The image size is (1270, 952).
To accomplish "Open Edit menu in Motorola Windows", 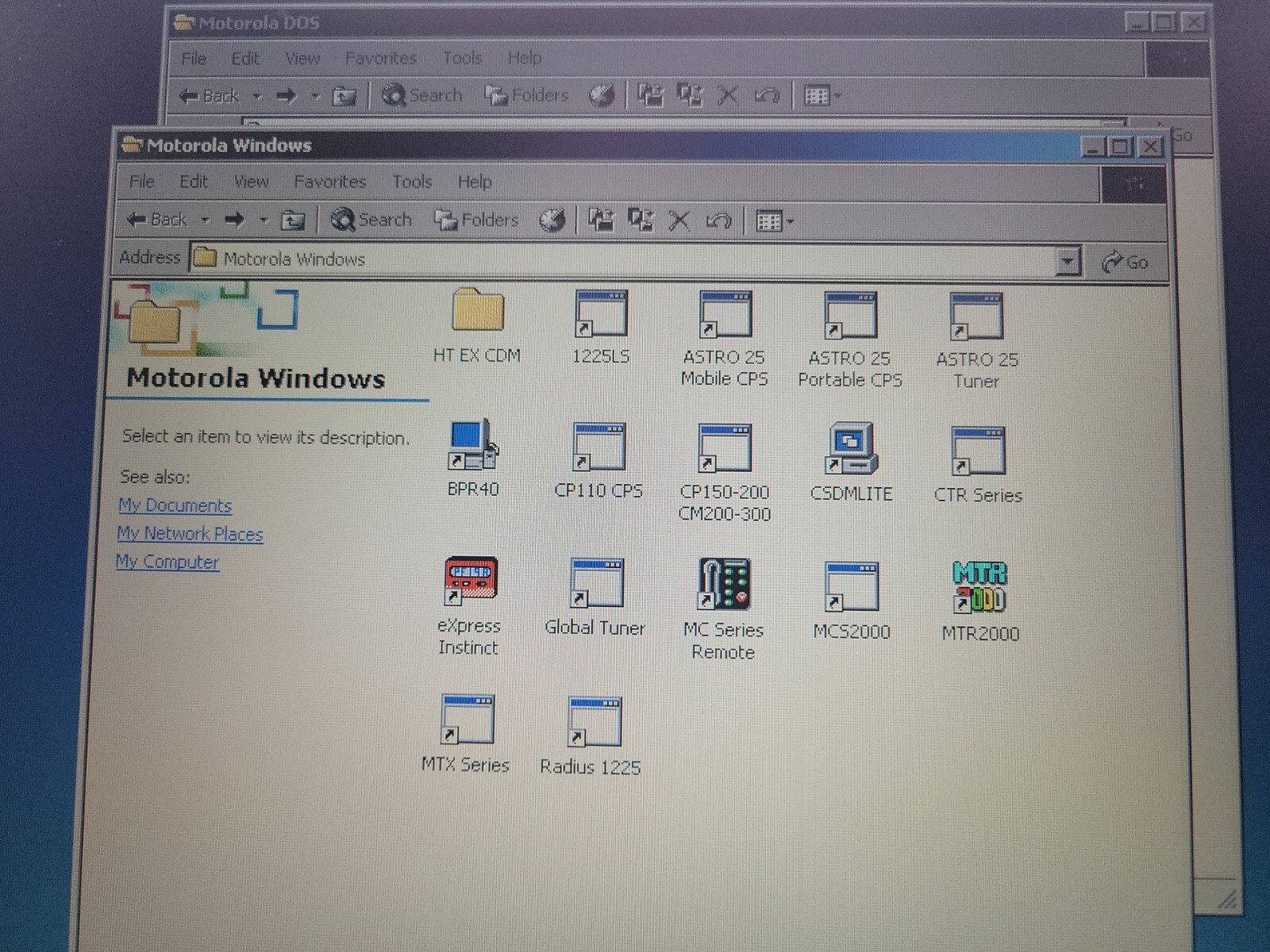I will click(193, 182).
